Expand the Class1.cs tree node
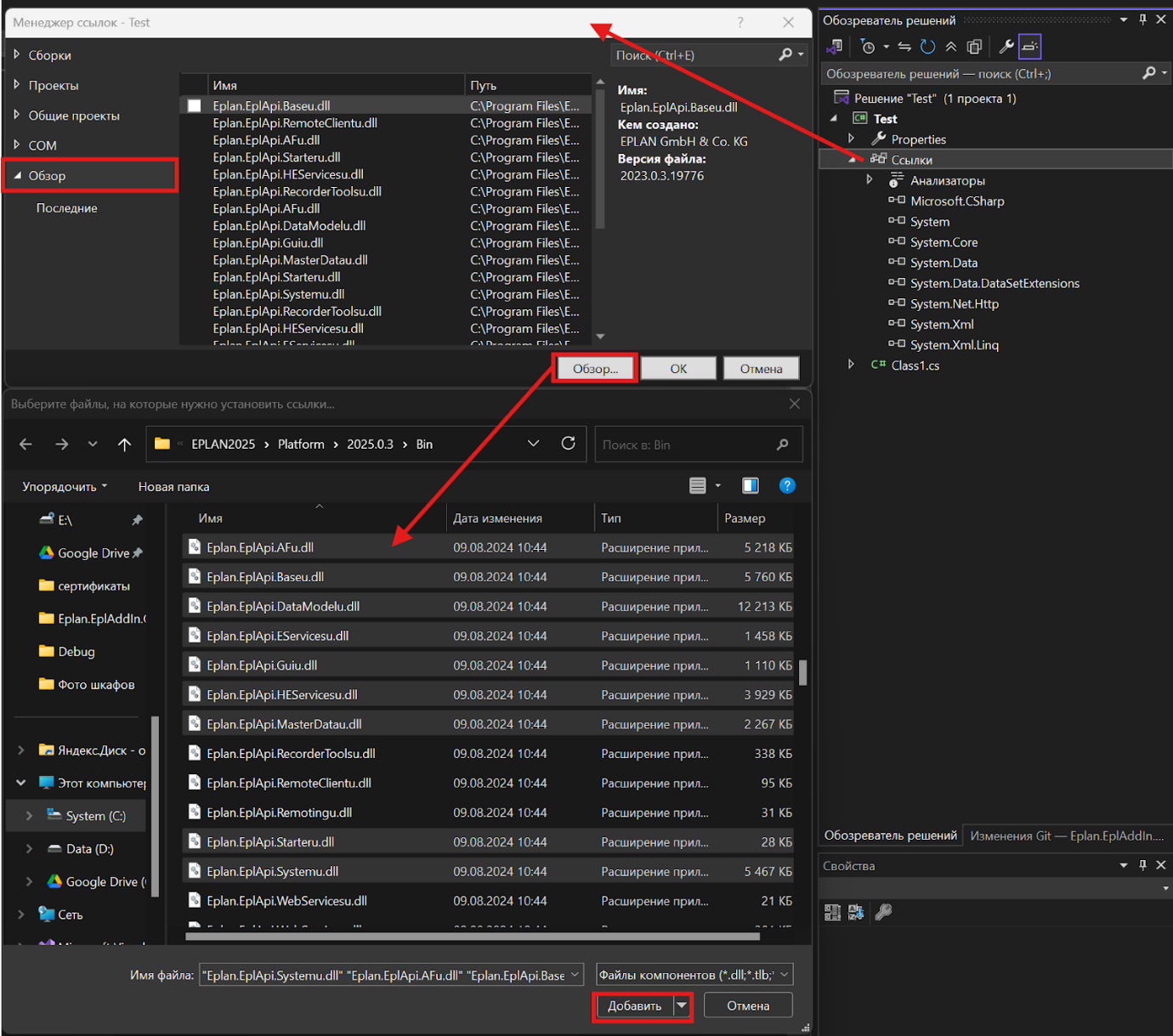The width and height of the screenshot is (1173, 1036). click(851, 365)
